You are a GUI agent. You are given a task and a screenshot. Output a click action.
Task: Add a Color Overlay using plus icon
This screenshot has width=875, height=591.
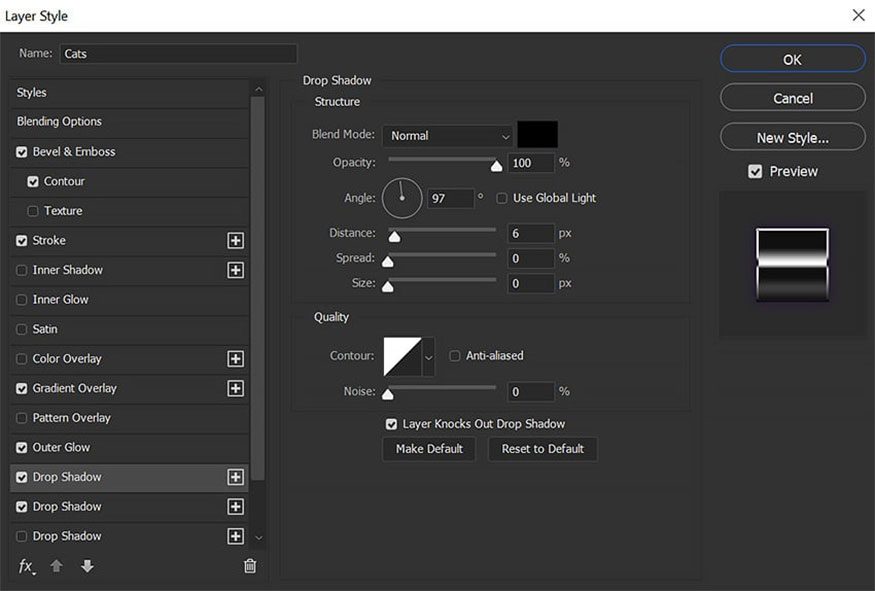pos(236,359)
